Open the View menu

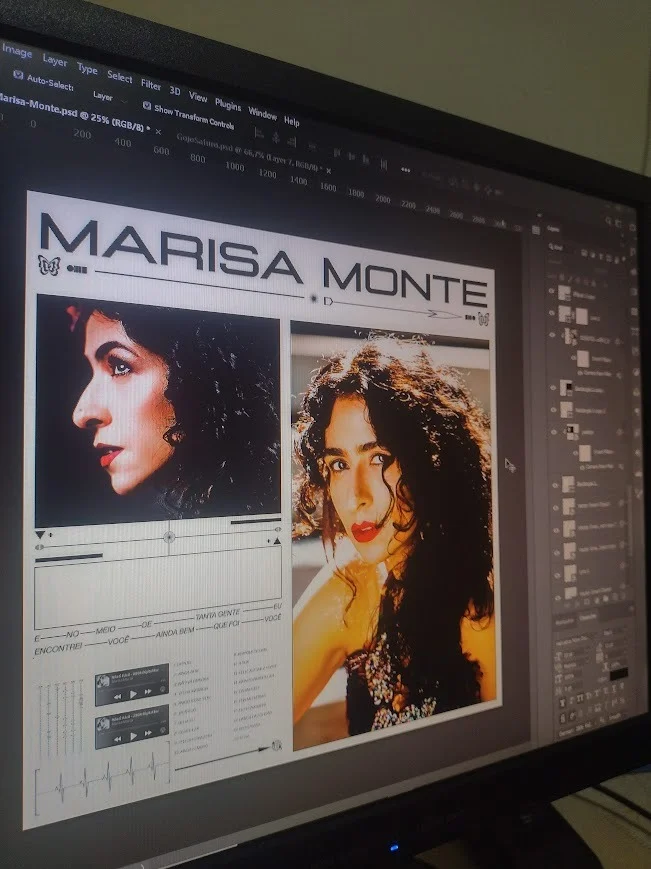click(x=198, y=97)
